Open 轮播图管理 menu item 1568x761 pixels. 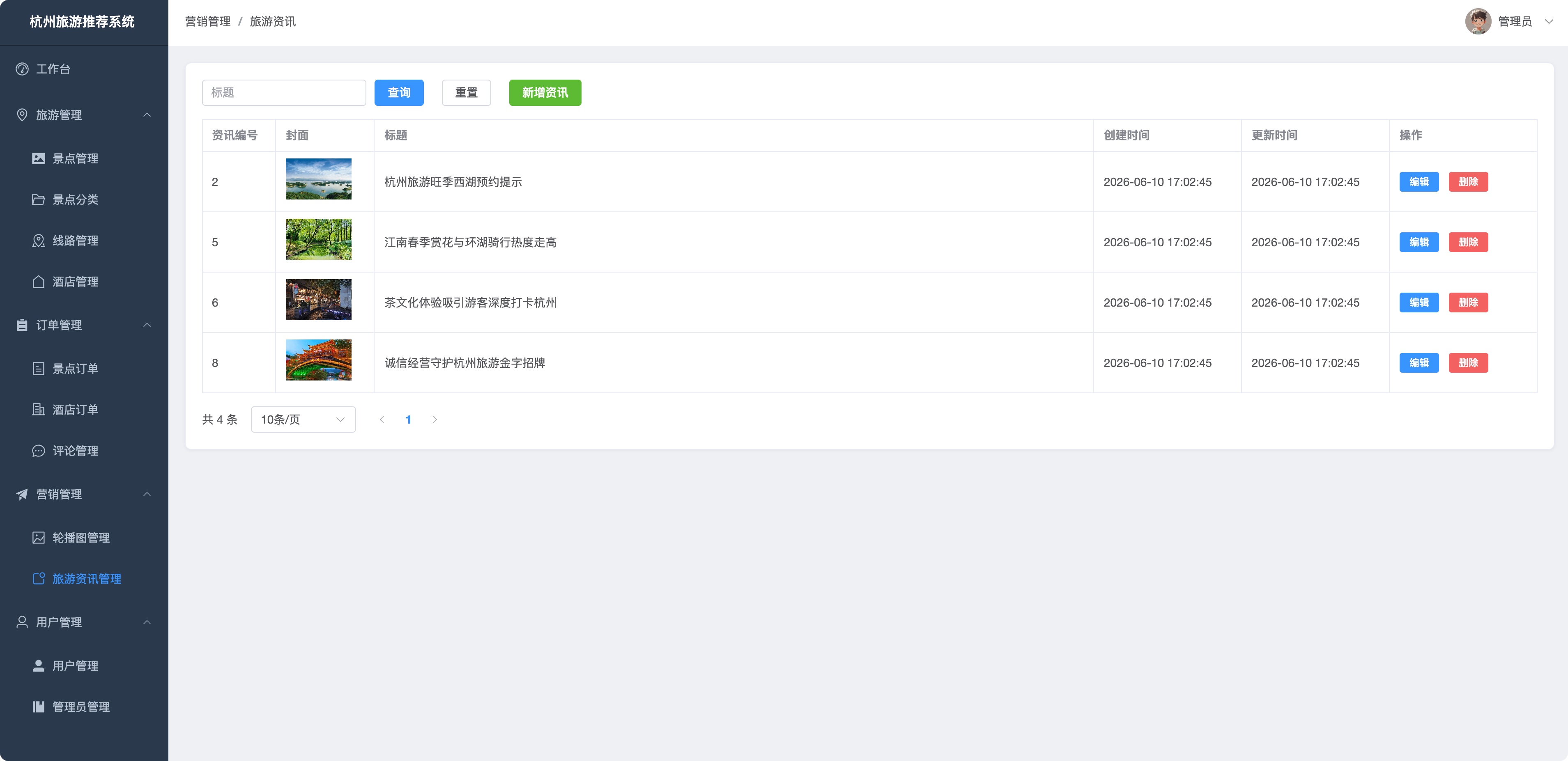84,538
